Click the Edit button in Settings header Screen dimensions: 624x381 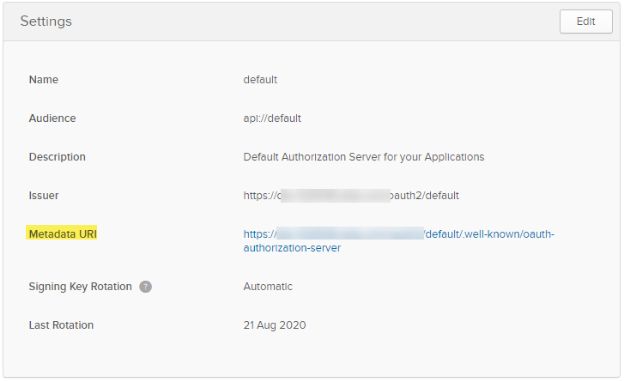point(586,21)
